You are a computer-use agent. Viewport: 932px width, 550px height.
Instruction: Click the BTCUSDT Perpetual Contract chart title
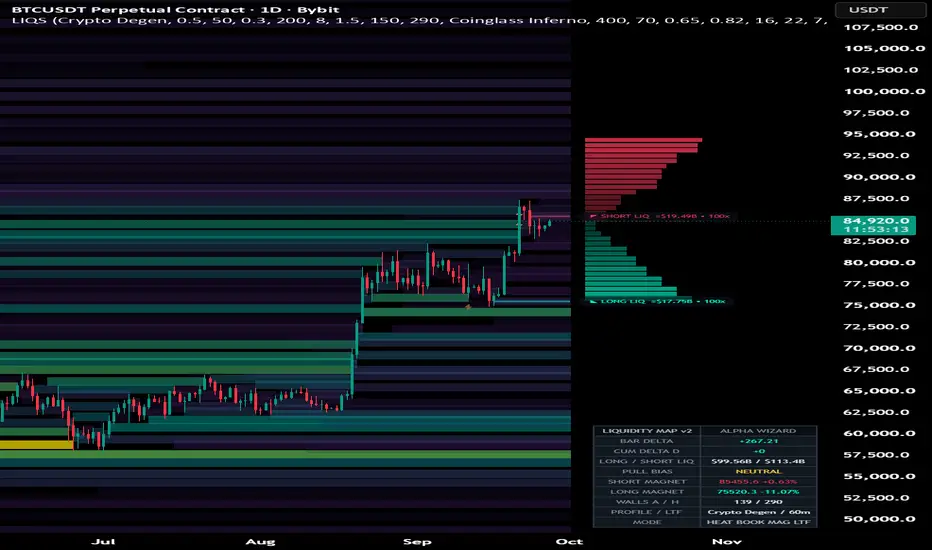pyautogui.click(x=175, y=10)
